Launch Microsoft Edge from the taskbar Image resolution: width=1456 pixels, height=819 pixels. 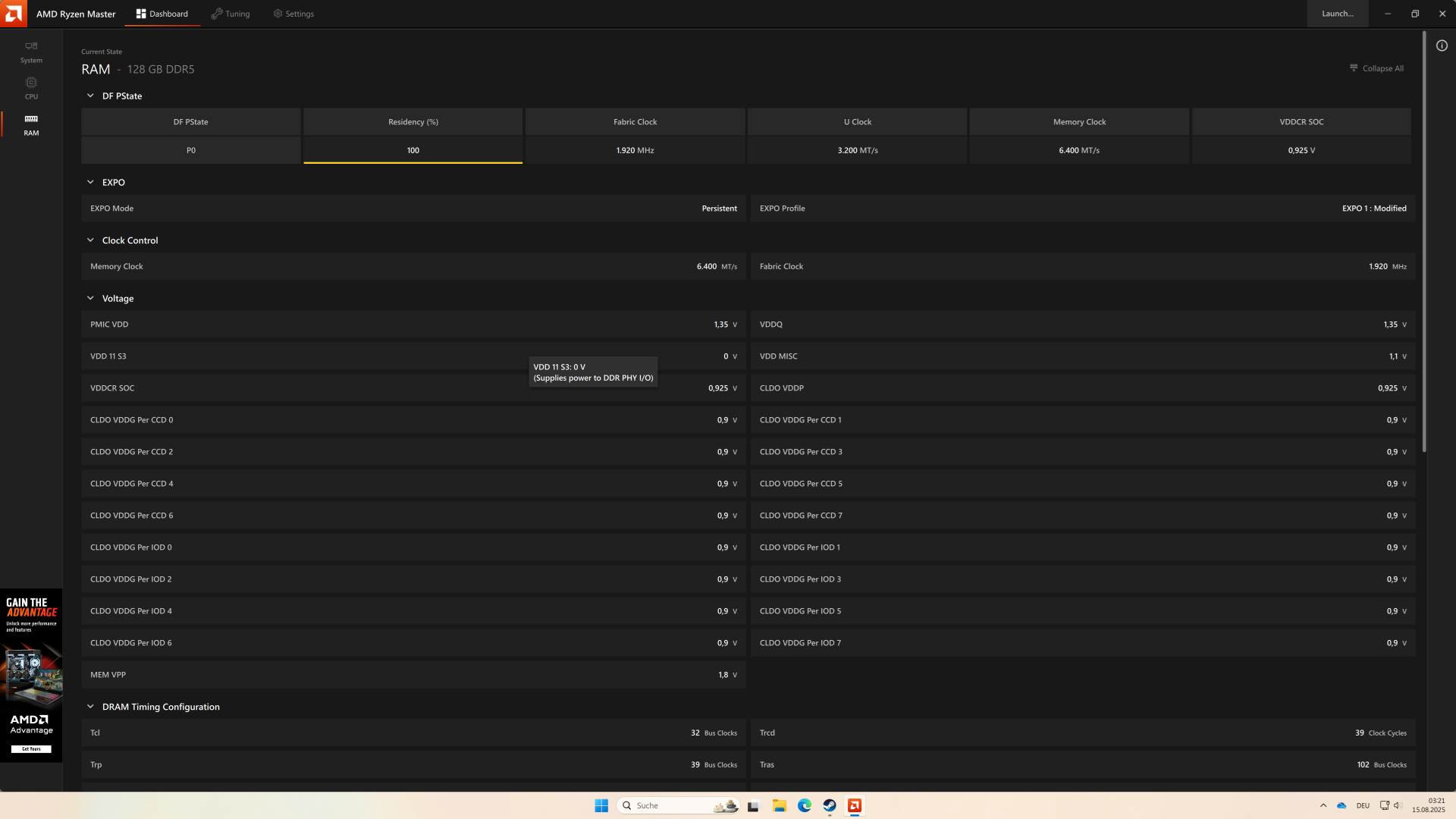coord(805,805)
